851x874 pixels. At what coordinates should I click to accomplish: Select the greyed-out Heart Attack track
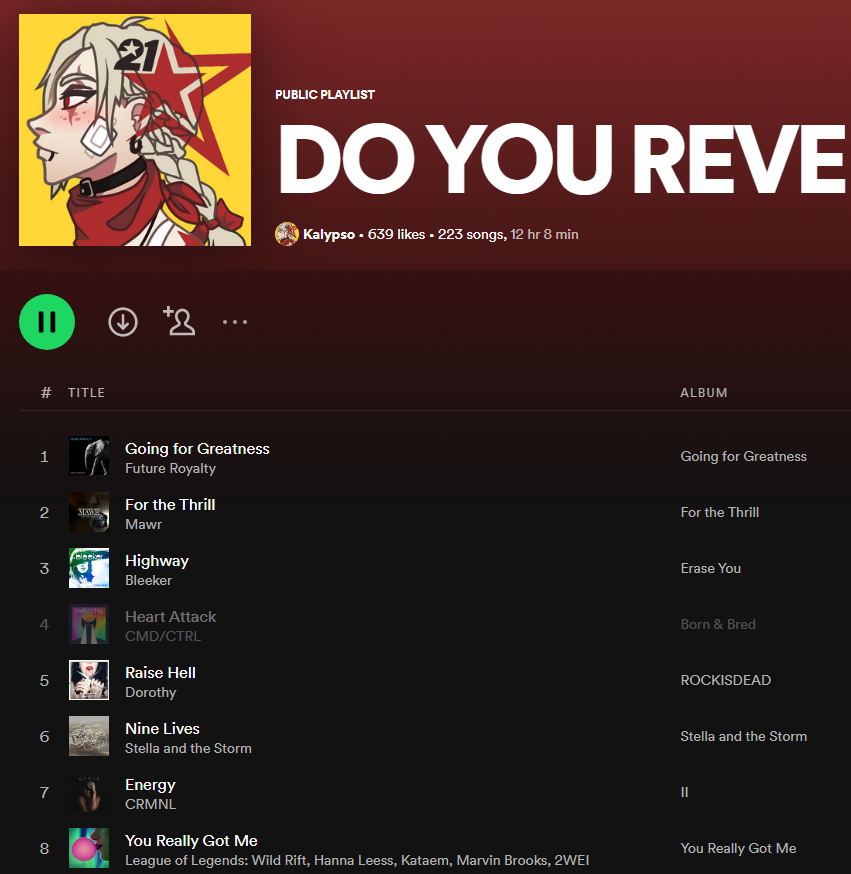171,616
